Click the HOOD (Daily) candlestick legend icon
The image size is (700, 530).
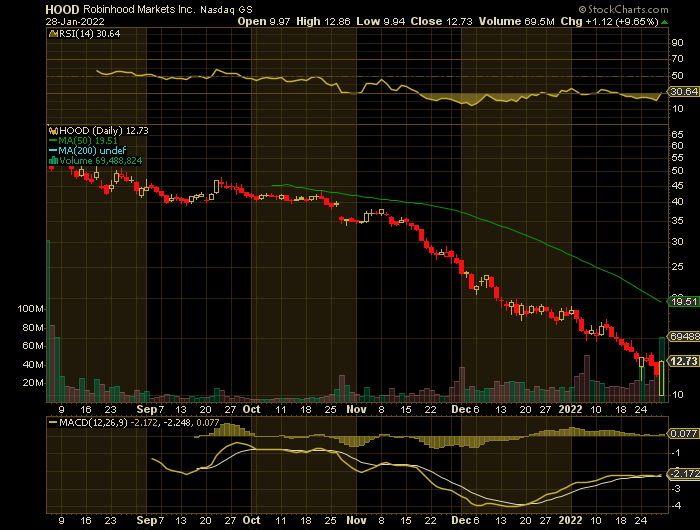[52, 130]
